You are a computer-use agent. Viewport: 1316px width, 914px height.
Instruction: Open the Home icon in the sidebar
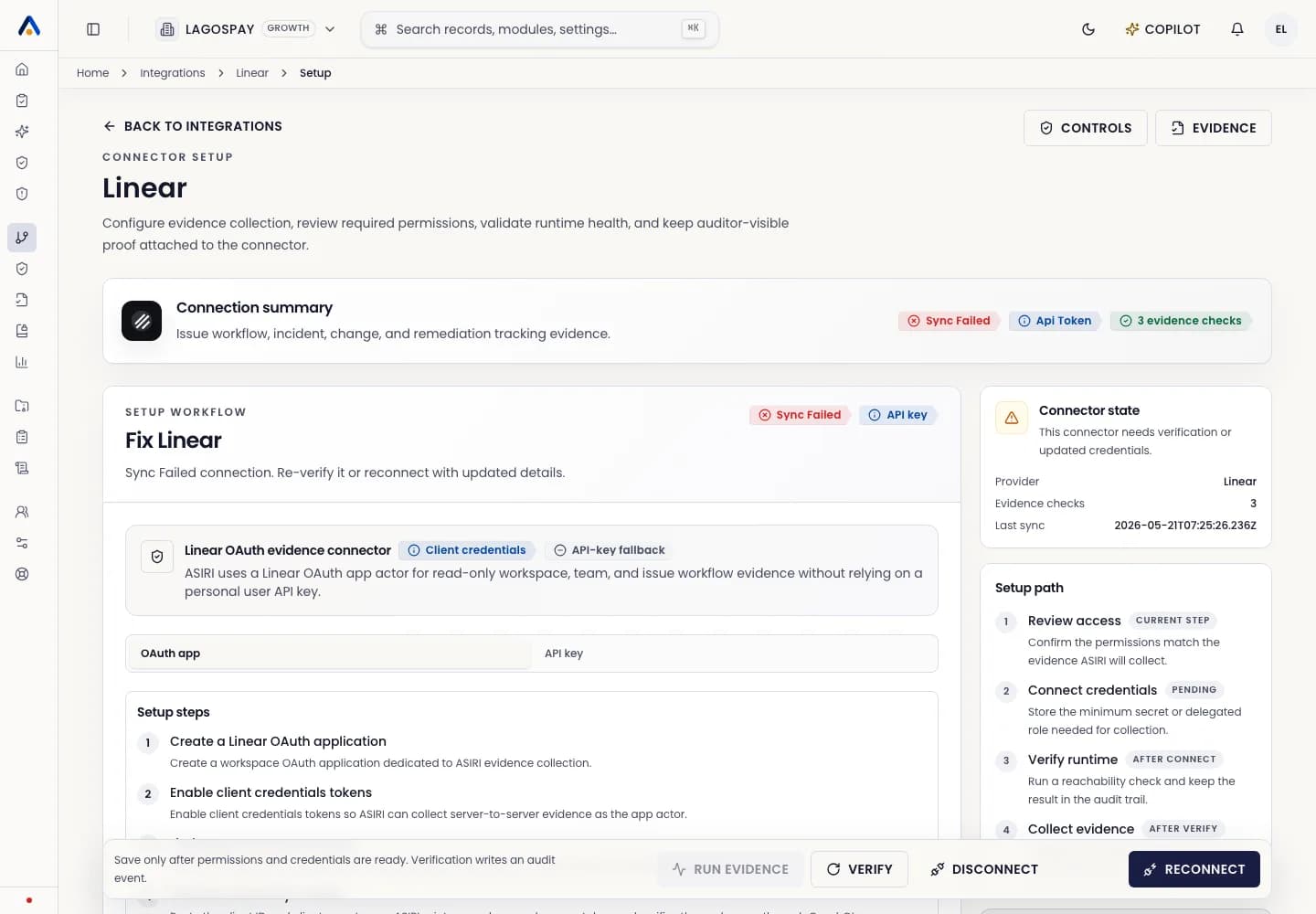click(22, 69)
